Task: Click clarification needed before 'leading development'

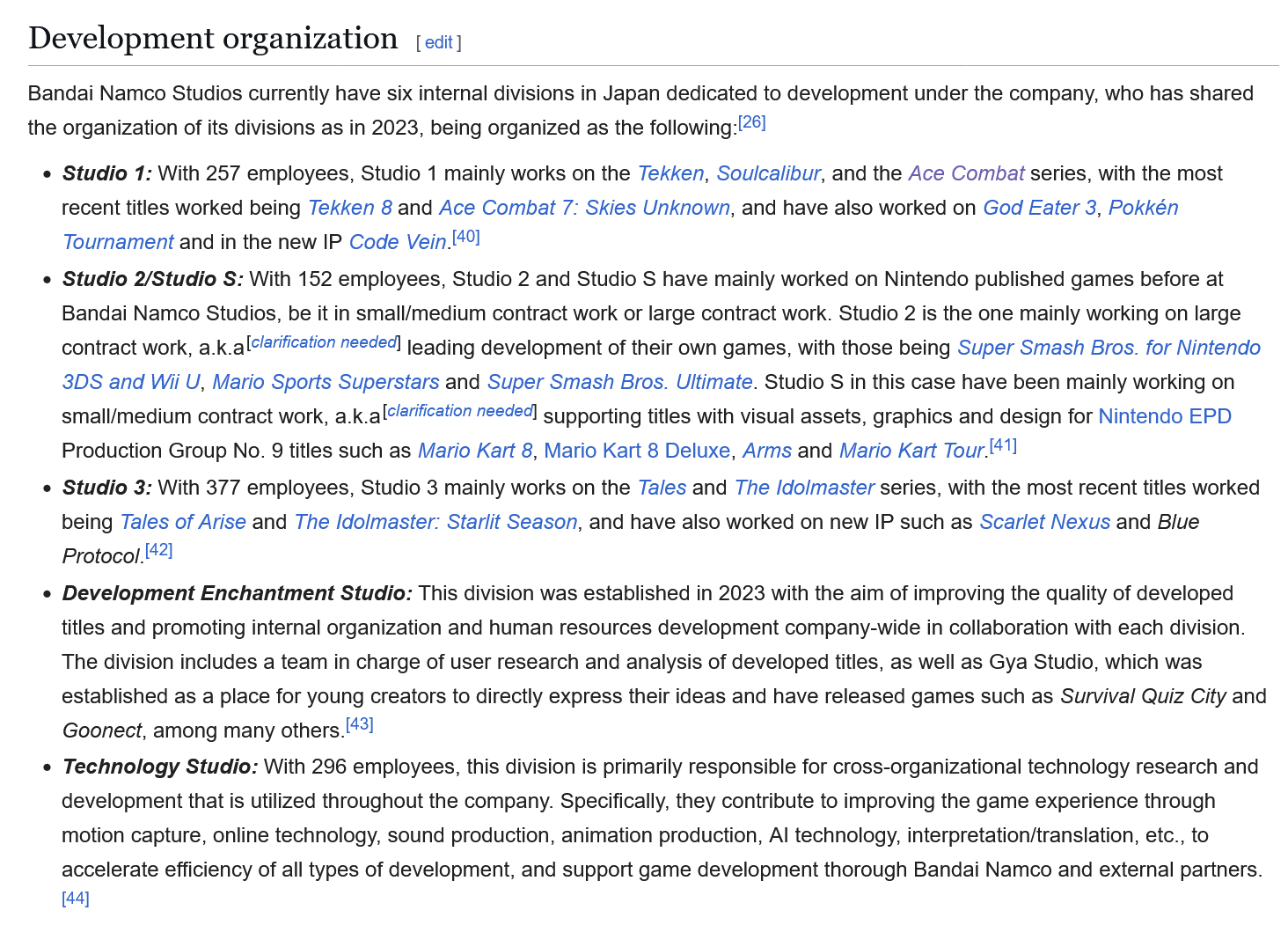Action: pyautogui.click(x=324, y=342)
